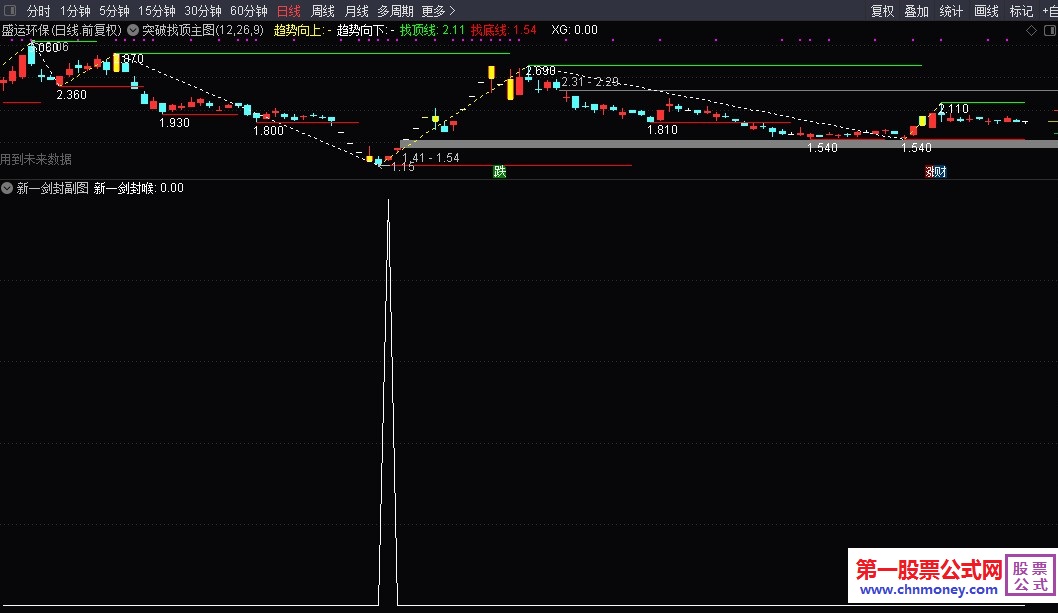Select the 60分钟 period tab
The image size is (1058, 613).
tap(248, 11)
